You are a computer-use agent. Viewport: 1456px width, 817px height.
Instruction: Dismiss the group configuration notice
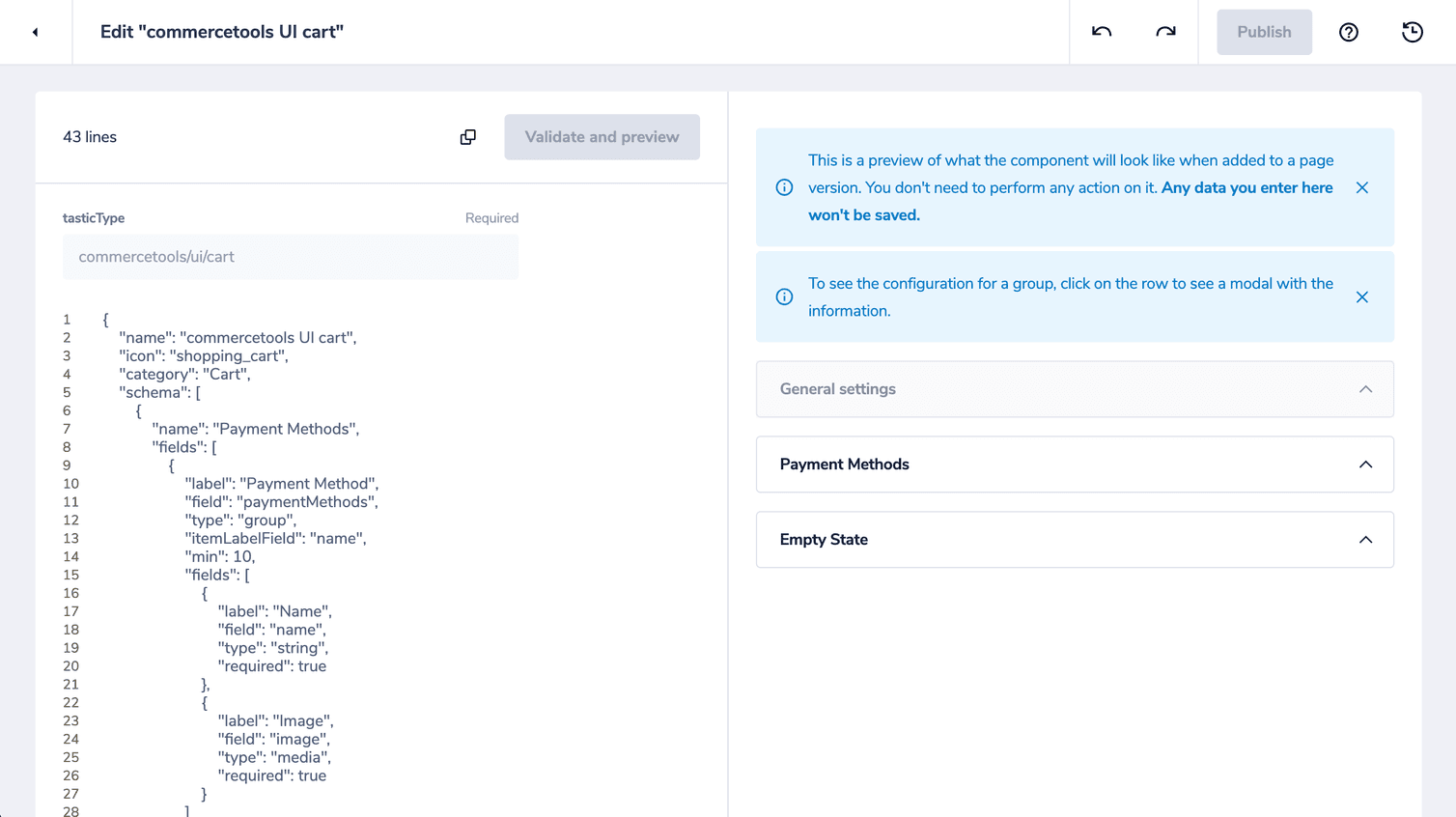[1361, 297]
